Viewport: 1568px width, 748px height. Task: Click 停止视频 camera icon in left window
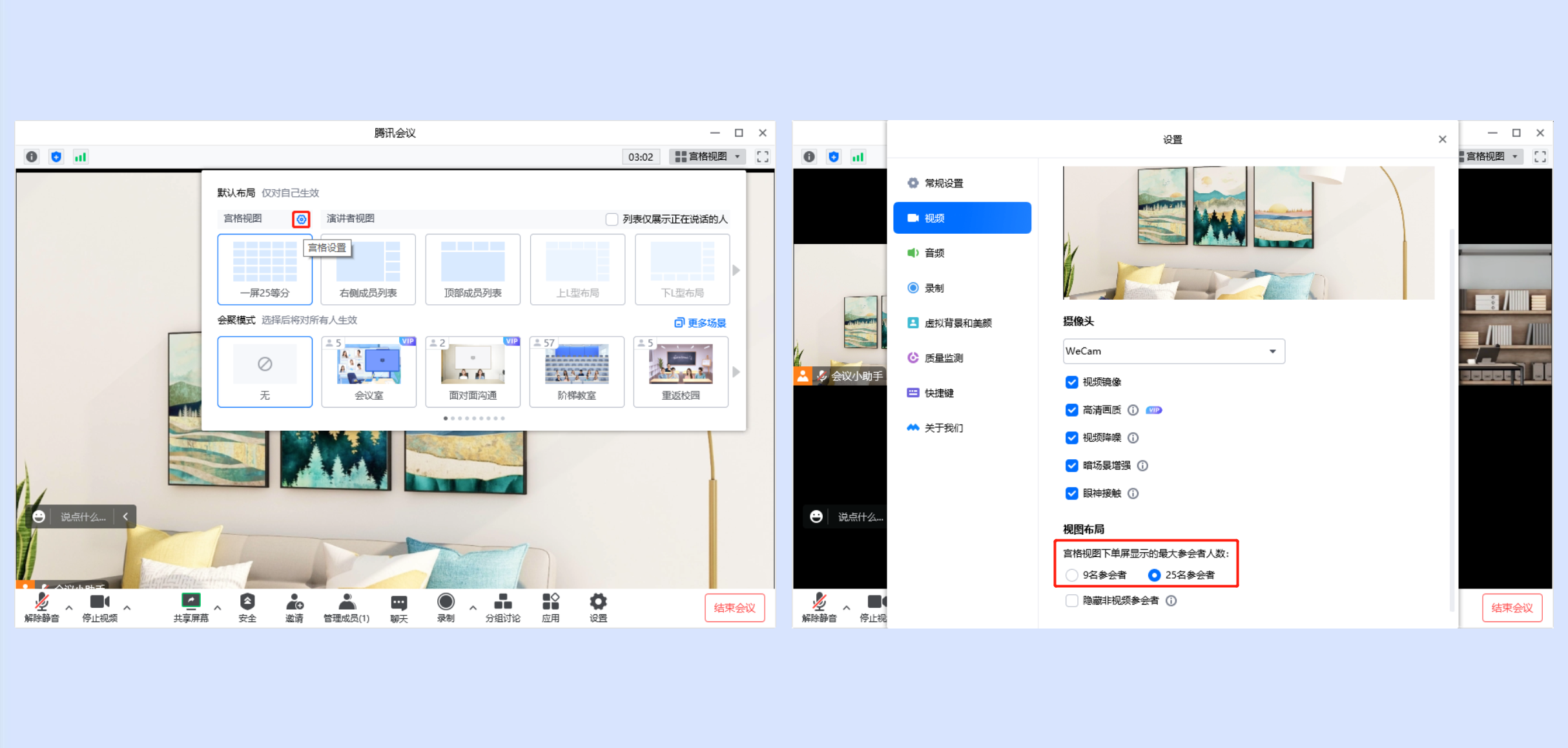coord(99,602)
